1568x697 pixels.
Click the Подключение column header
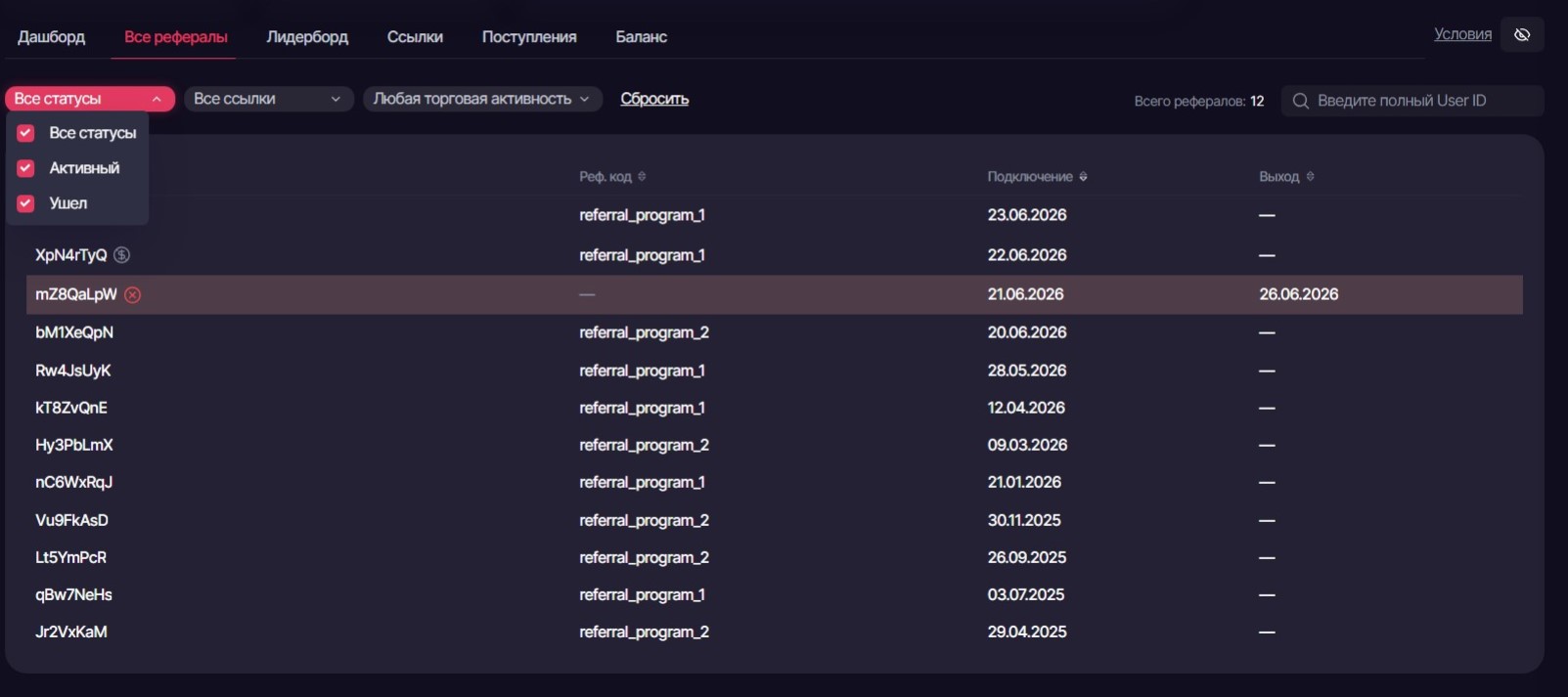[x=1030, y=177]
